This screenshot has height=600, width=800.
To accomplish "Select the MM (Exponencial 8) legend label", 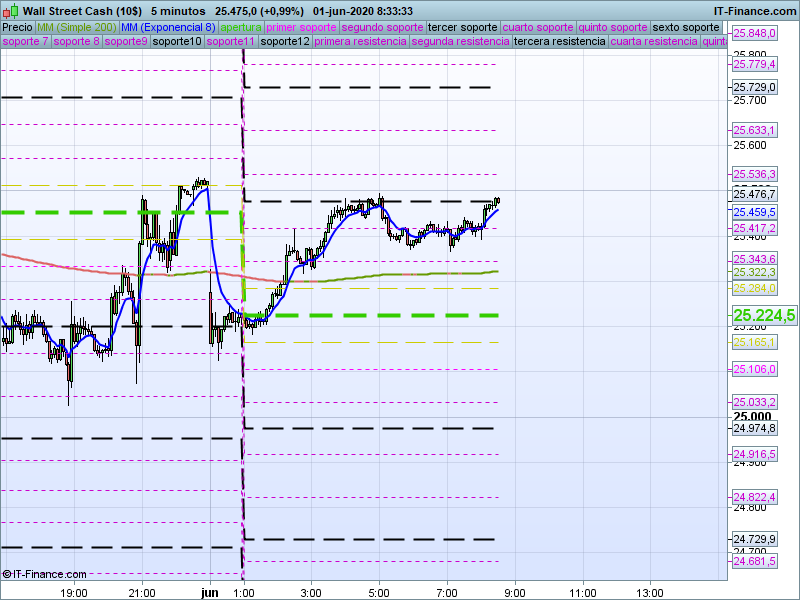I will [168, 28].
